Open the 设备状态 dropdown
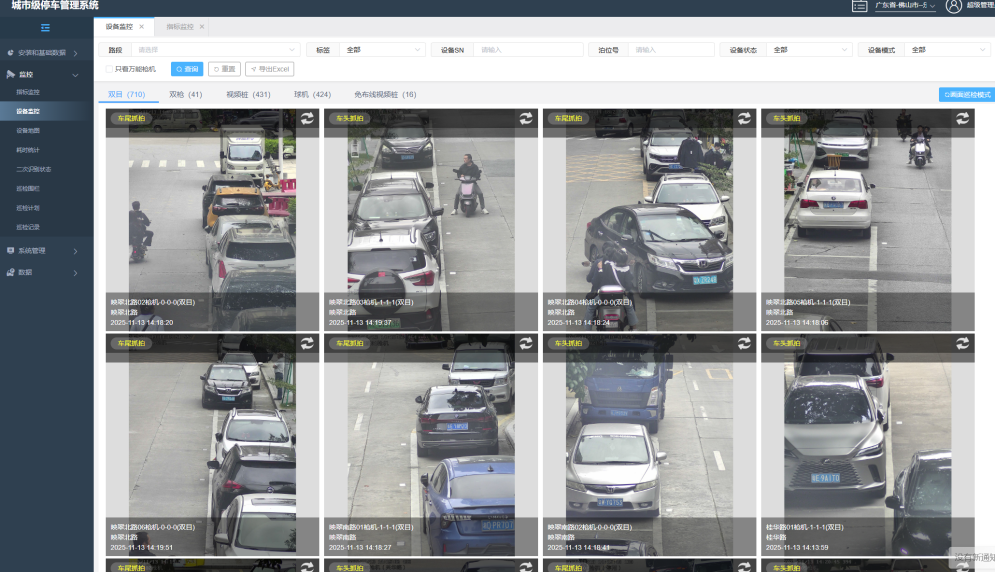The height and width of the screenshot is (572, 995). tap(808, 49)
